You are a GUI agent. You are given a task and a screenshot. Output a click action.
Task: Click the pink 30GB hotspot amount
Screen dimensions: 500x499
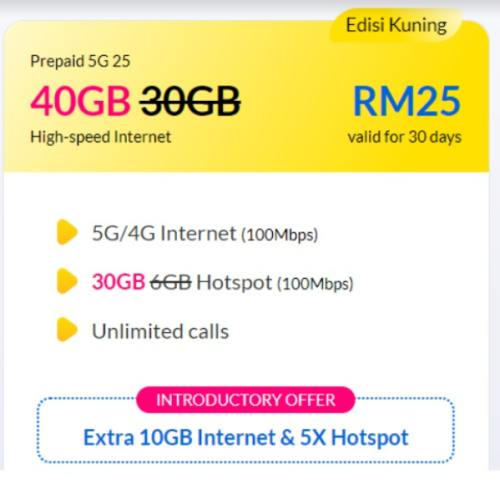(118, 282)
